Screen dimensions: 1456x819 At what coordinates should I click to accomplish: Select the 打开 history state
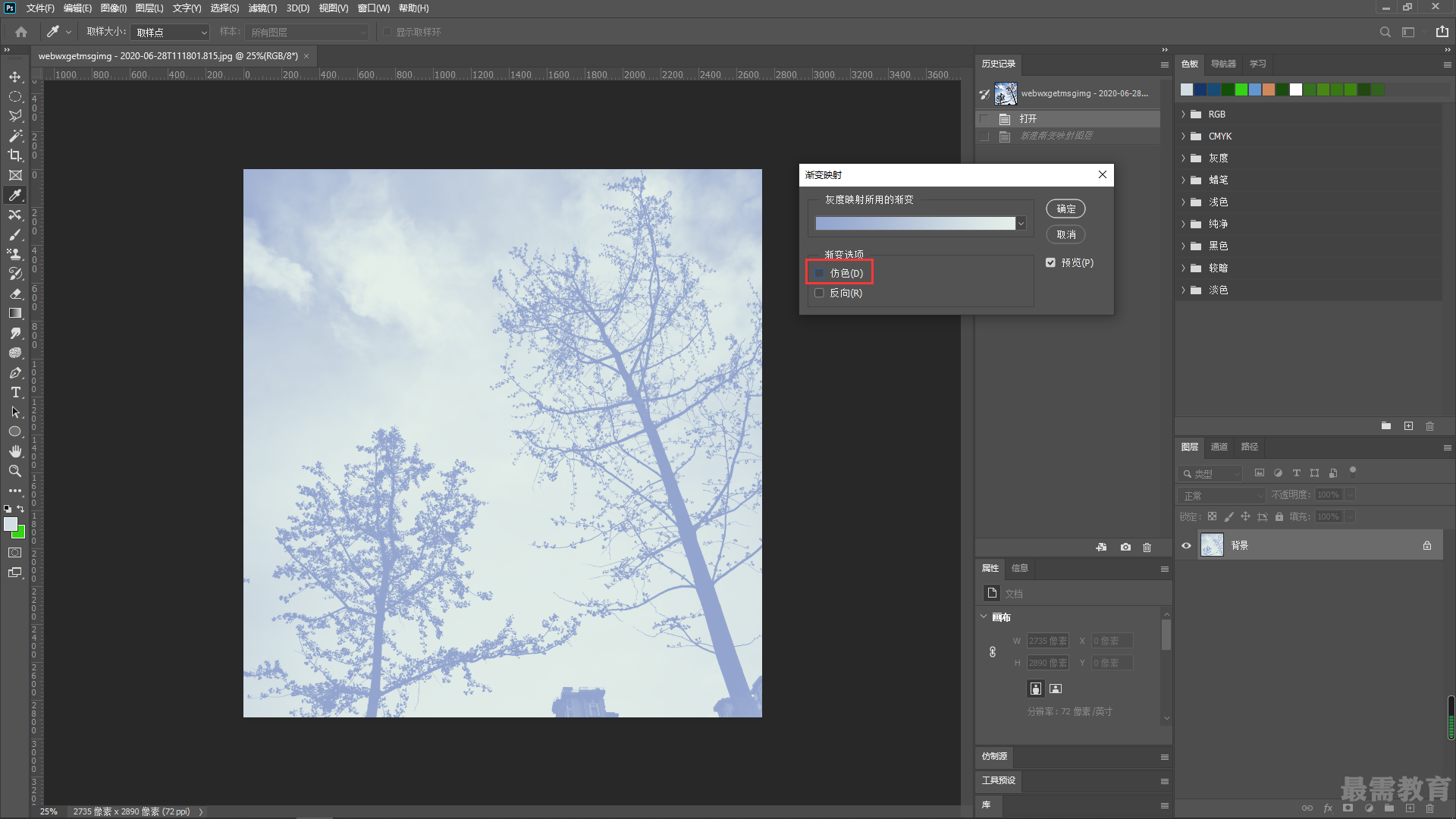[x=1069, y=119]
